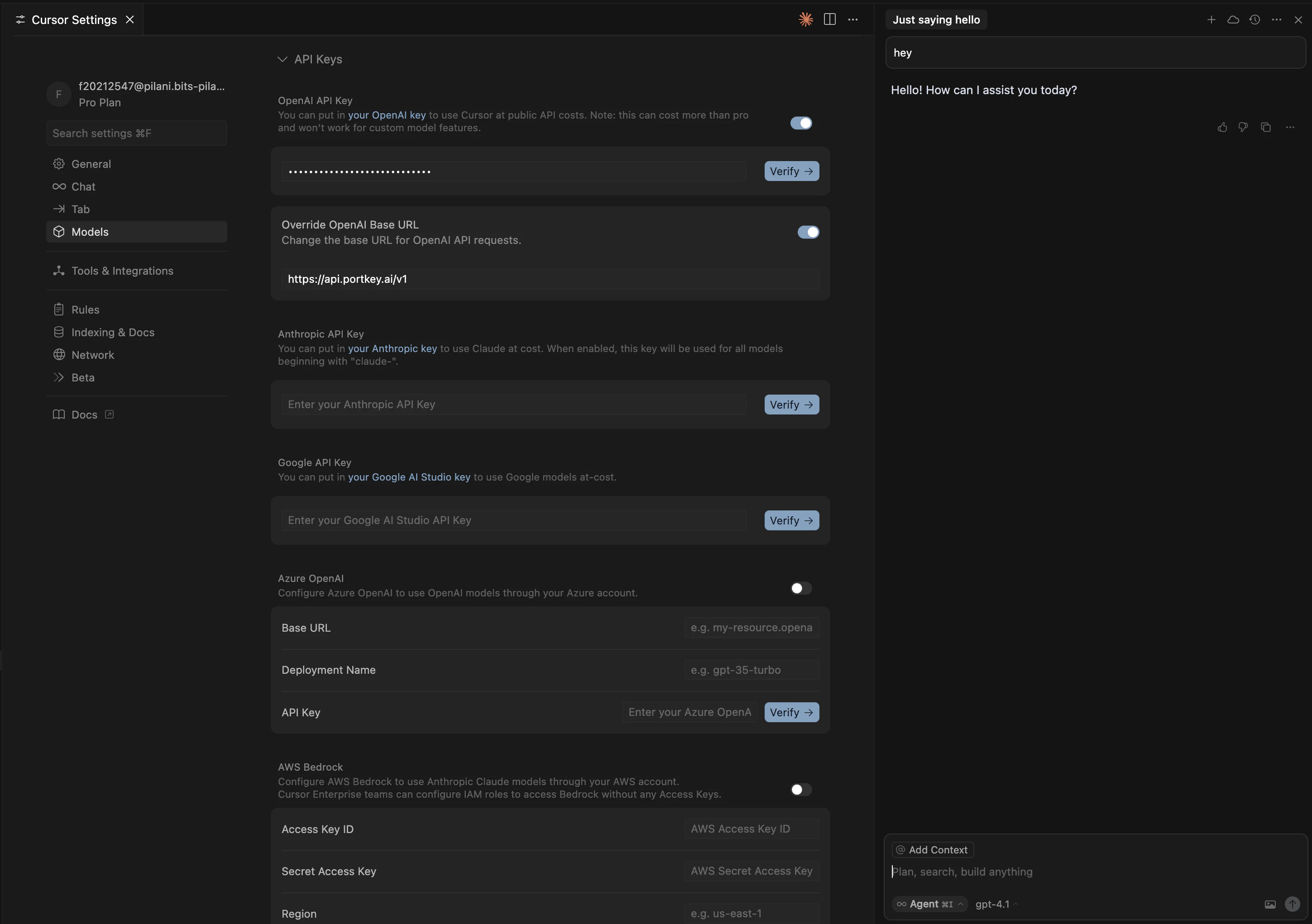The height and width of the screenshot is (924, 1312).
Task: Click the Search settings field
Action: pos(137,133)
